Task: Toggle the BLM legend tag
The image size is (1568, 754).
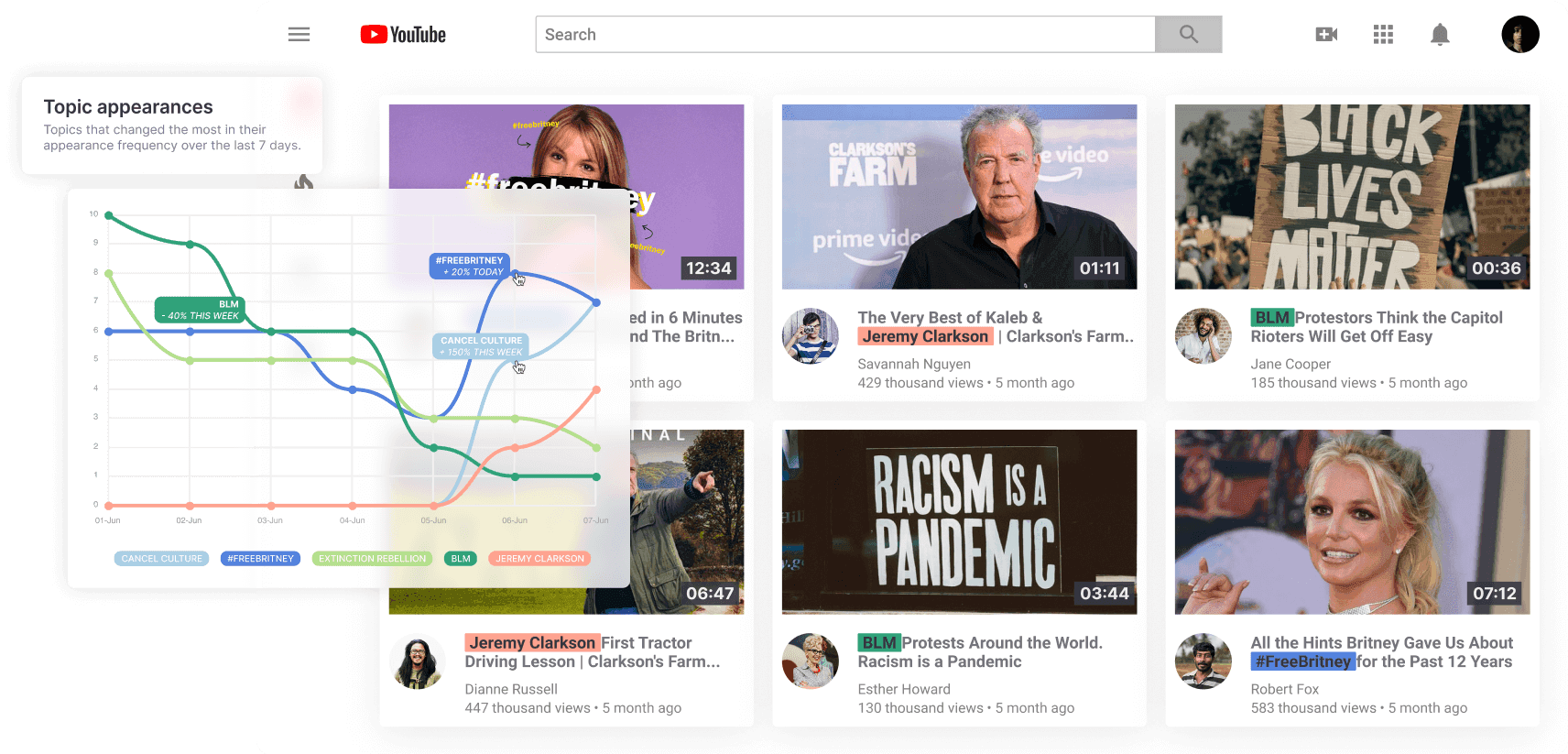Action: (461, 559)
